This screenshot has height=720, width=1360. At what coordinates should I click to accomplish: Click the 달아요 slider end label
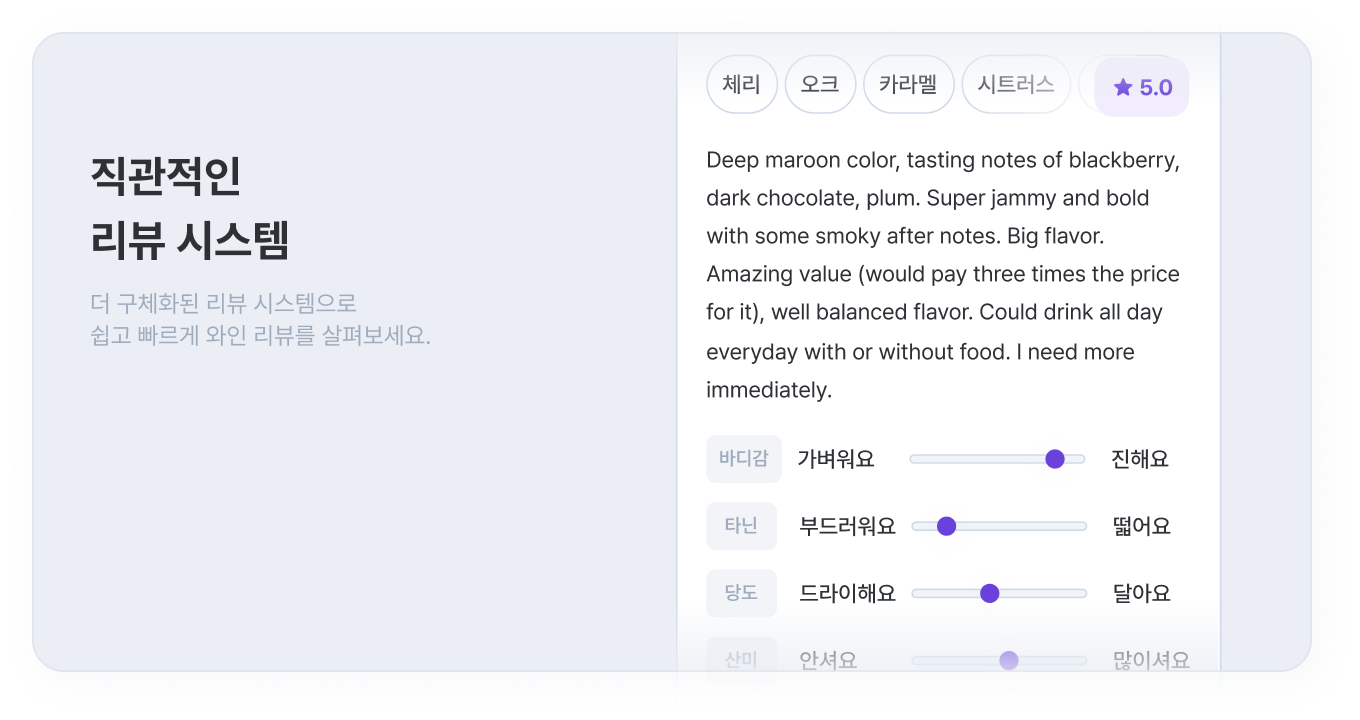click(x=1141, y=593)
